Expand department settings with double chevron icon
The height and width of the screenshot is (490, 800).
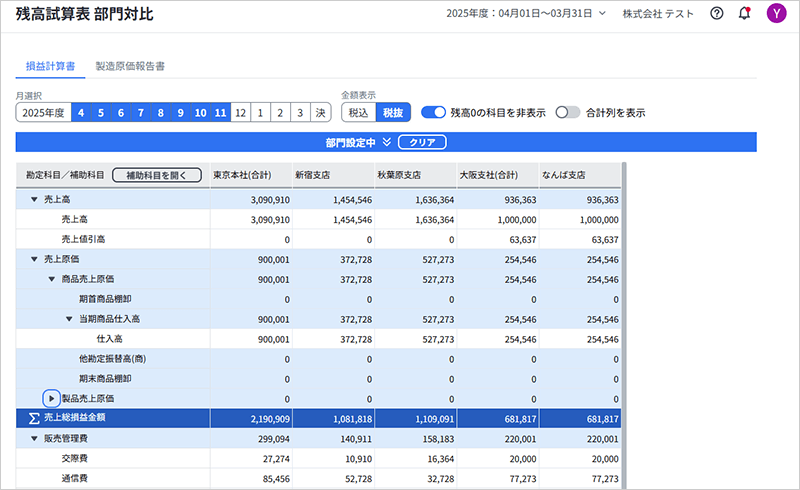coord(386,143)
